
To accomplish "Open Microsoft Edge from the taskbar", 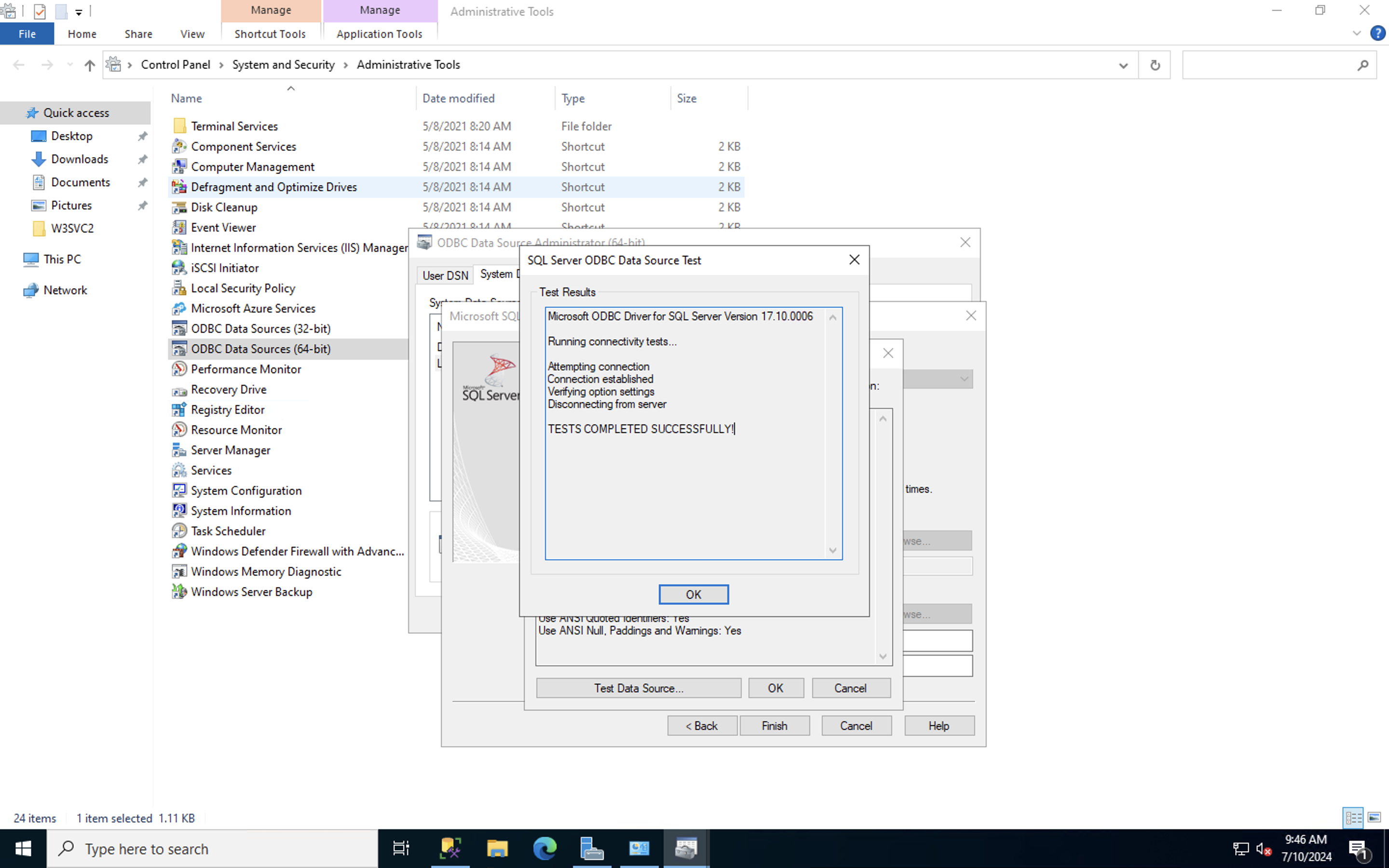I will click(544, 848).
